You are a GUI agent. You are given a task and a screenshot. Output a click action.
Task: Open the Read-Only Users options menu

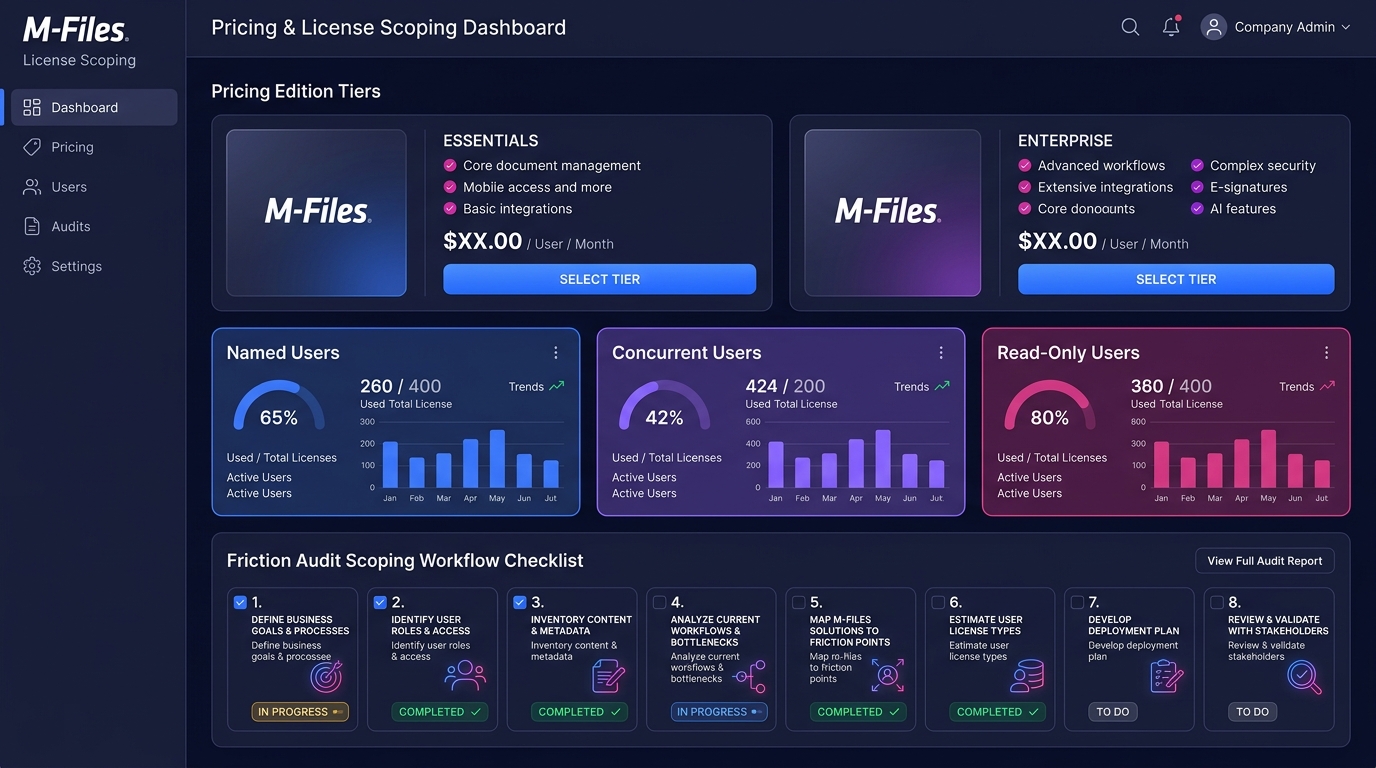point(1326,353)
